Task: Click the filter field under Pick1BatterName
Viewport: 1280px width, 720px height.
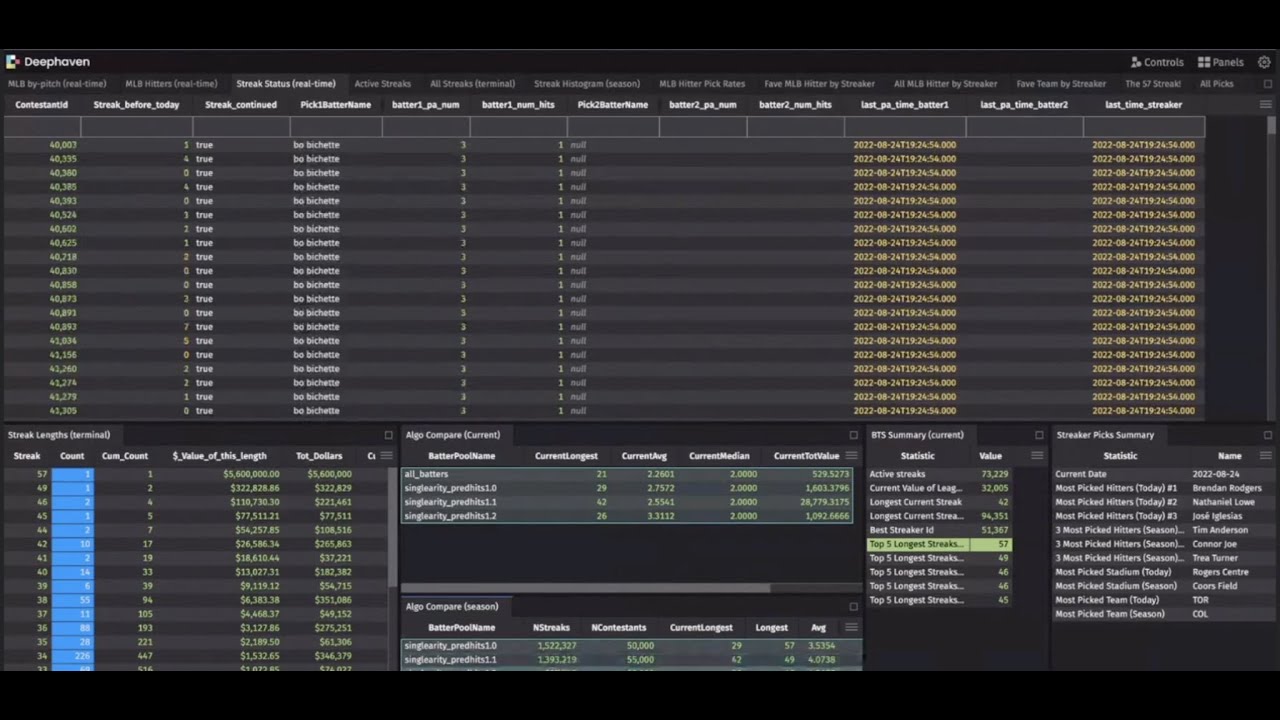Action: tap(336, 126)
